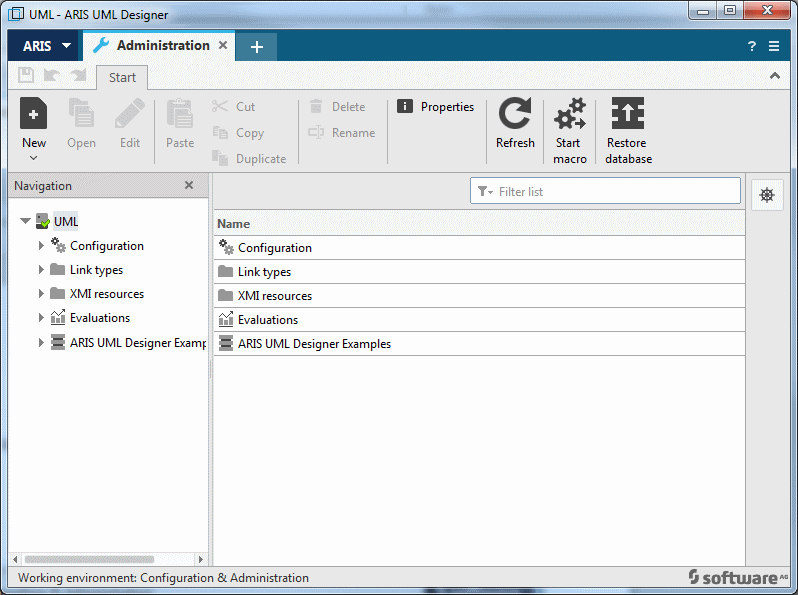Collapse the ribbon with the chevron
The width and height of the screenshot is (798, 595).
click(775, 76)
